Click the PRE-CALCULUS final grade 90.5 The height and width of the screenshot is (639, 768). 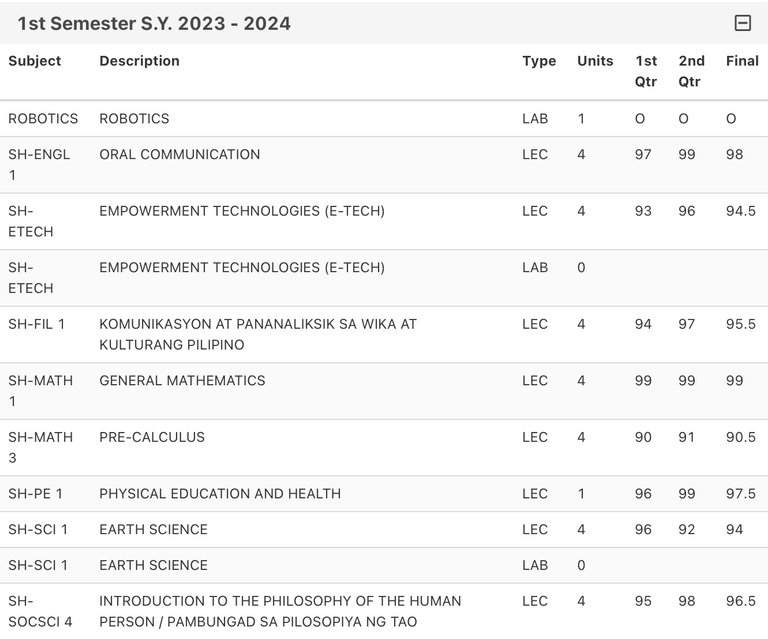pyautogui.click(x=741, y=437)
